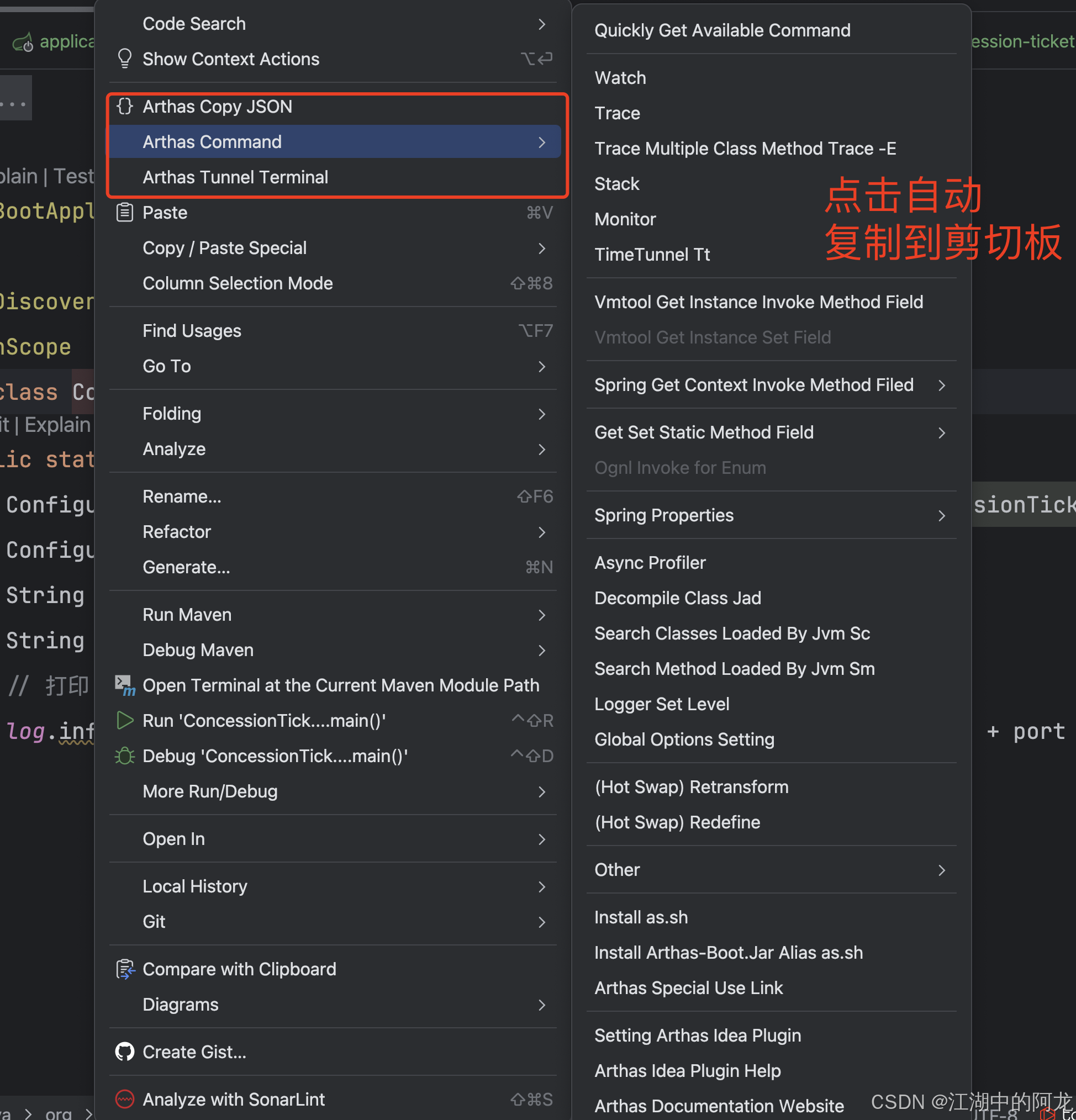Click the SonarLint icon at menu bottom
This screenshot has width=1076, height=1120.
125,1099
